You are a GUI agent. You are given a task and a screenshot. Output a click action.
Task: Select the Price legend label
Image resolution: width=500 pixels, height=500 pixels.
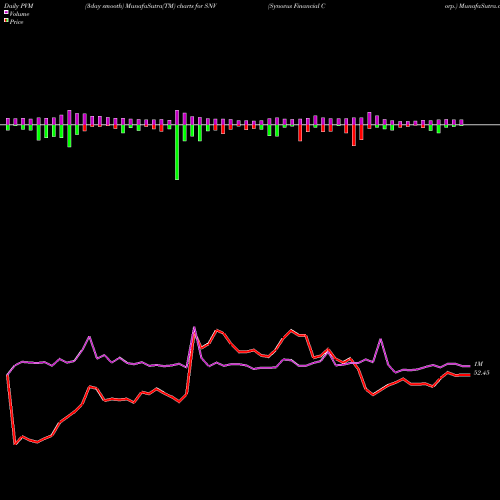[16, 22]
